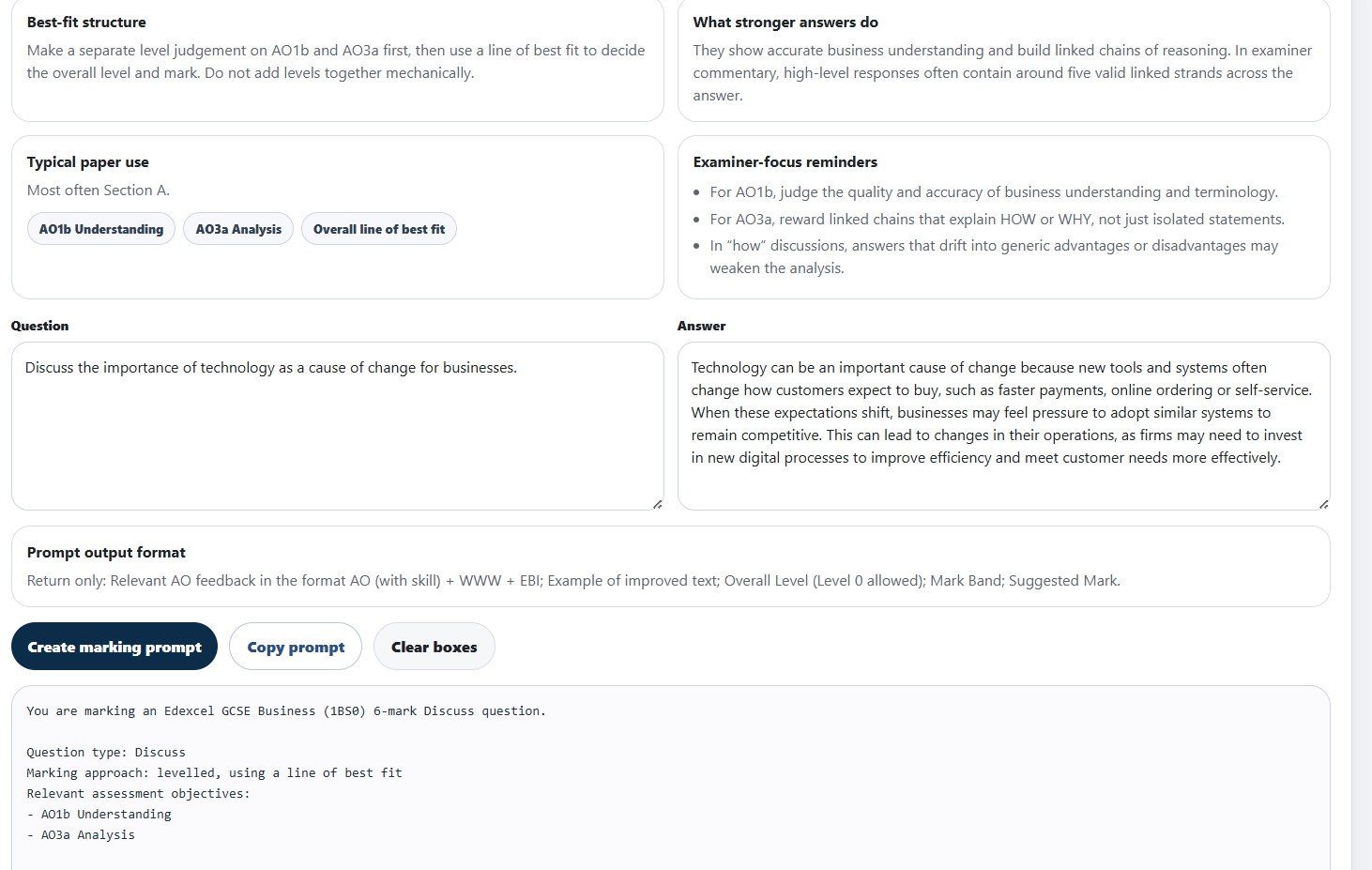
Task: Click the Overall line of best fit chip
Action: click(379, 229)
